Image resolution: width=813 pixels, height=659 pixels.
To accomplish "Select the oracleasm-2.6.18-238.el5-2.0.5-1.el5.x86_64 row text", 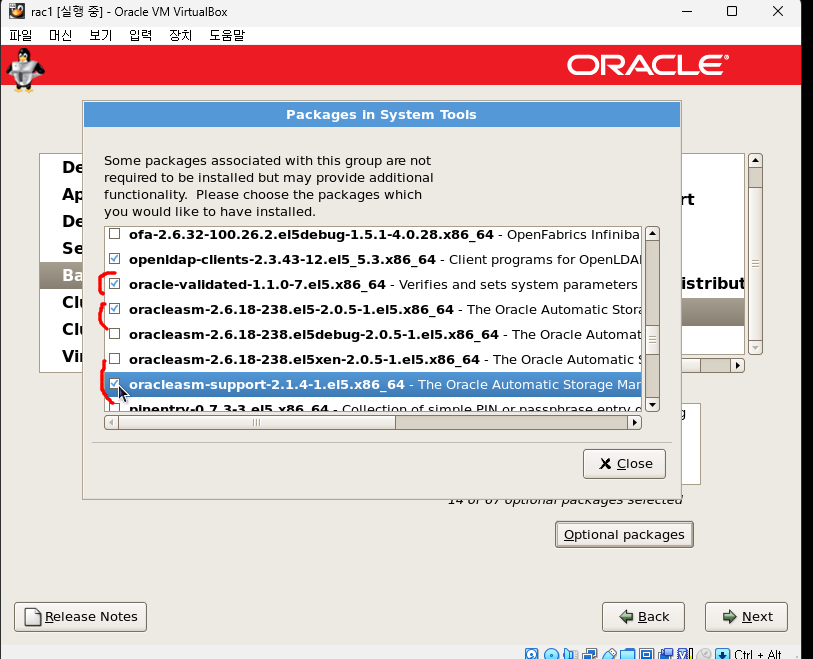I will click(291, 310).
